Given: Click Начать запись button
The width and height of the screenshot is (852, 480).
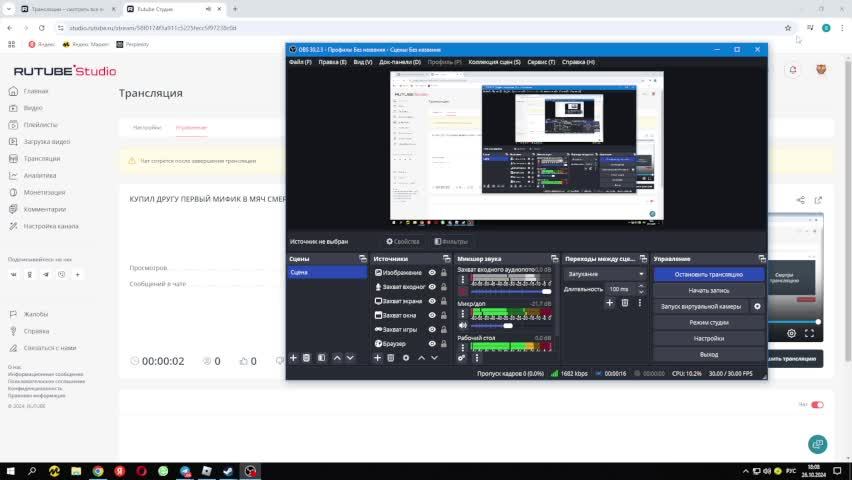Looking at the screenshot, I should click(709, 290).
